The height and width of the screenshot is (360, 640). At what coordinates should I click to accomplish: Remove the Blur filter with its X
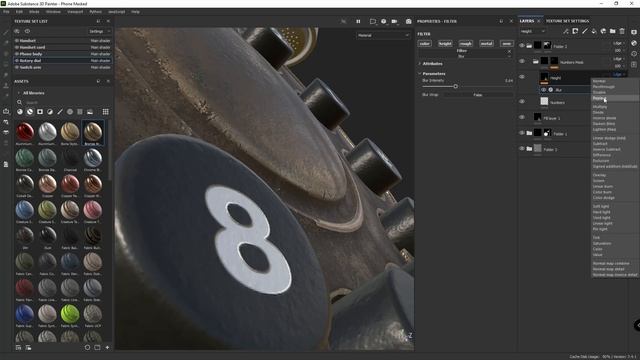(x=509, y=51)
